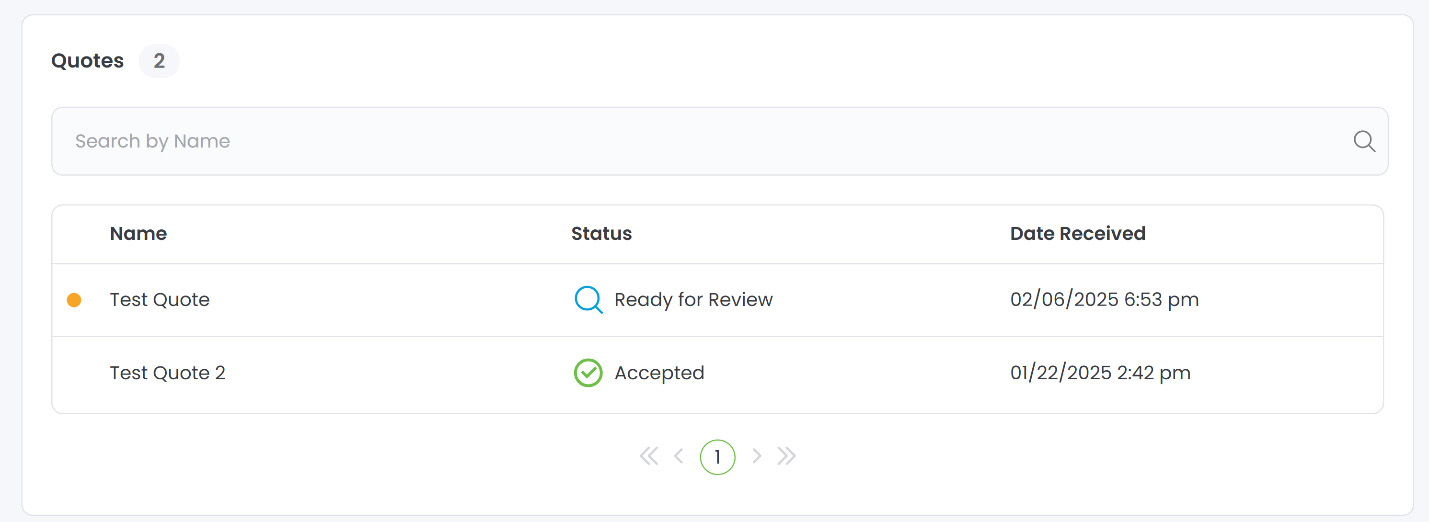Screen dimensions: 1429x522
Task: Sort by Name column header
Action: pos(138,234)
